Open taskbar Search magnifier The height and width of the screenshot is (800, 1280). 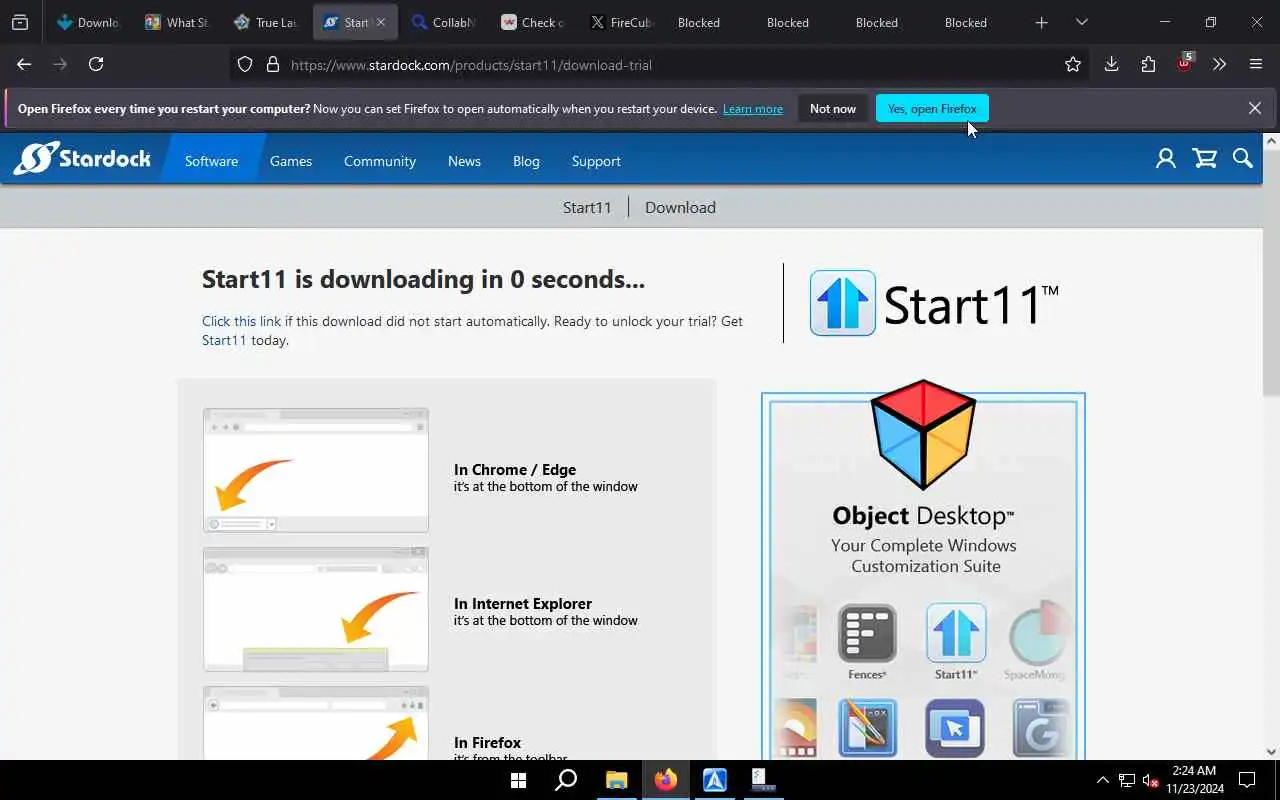566,780
